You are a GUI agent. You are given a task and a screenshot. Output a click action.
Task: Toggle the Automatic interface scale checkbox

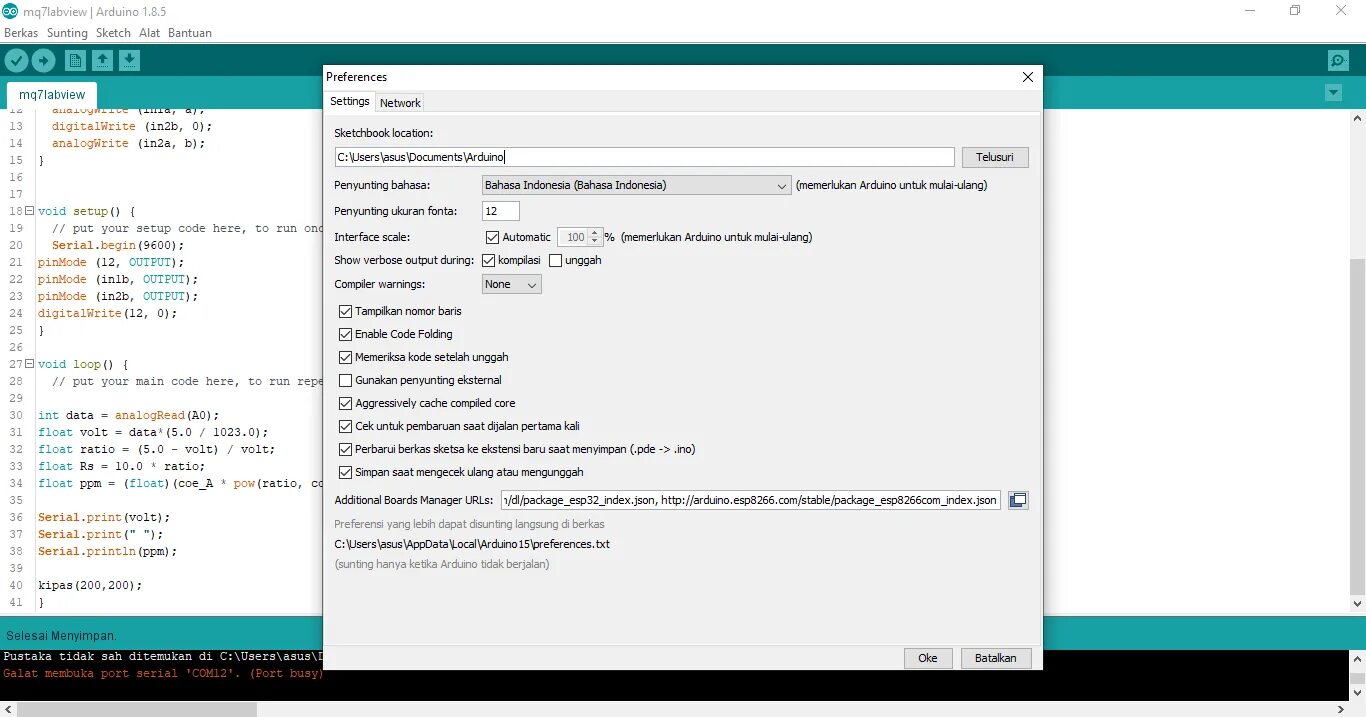(x=492, y=238)
